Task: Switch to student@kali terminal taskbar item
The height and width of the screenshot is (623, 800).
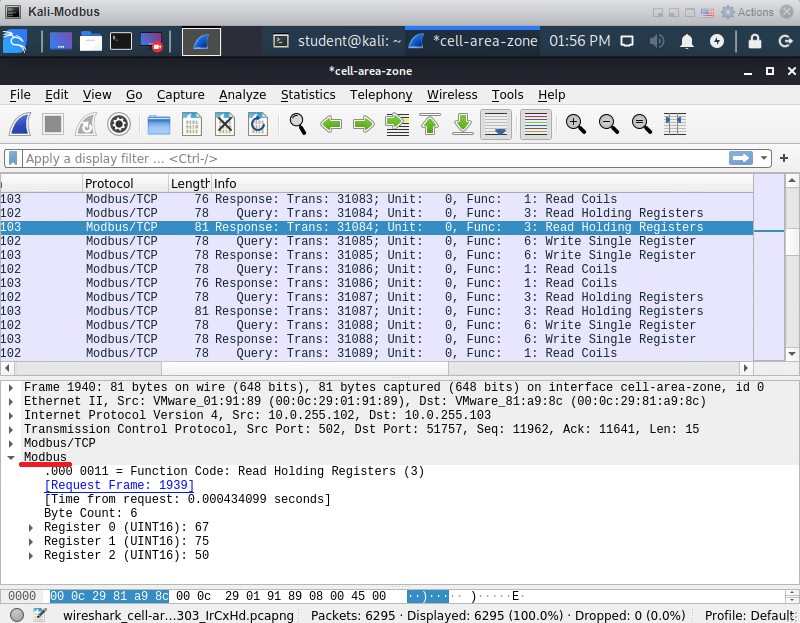Action: click(336, 41)
